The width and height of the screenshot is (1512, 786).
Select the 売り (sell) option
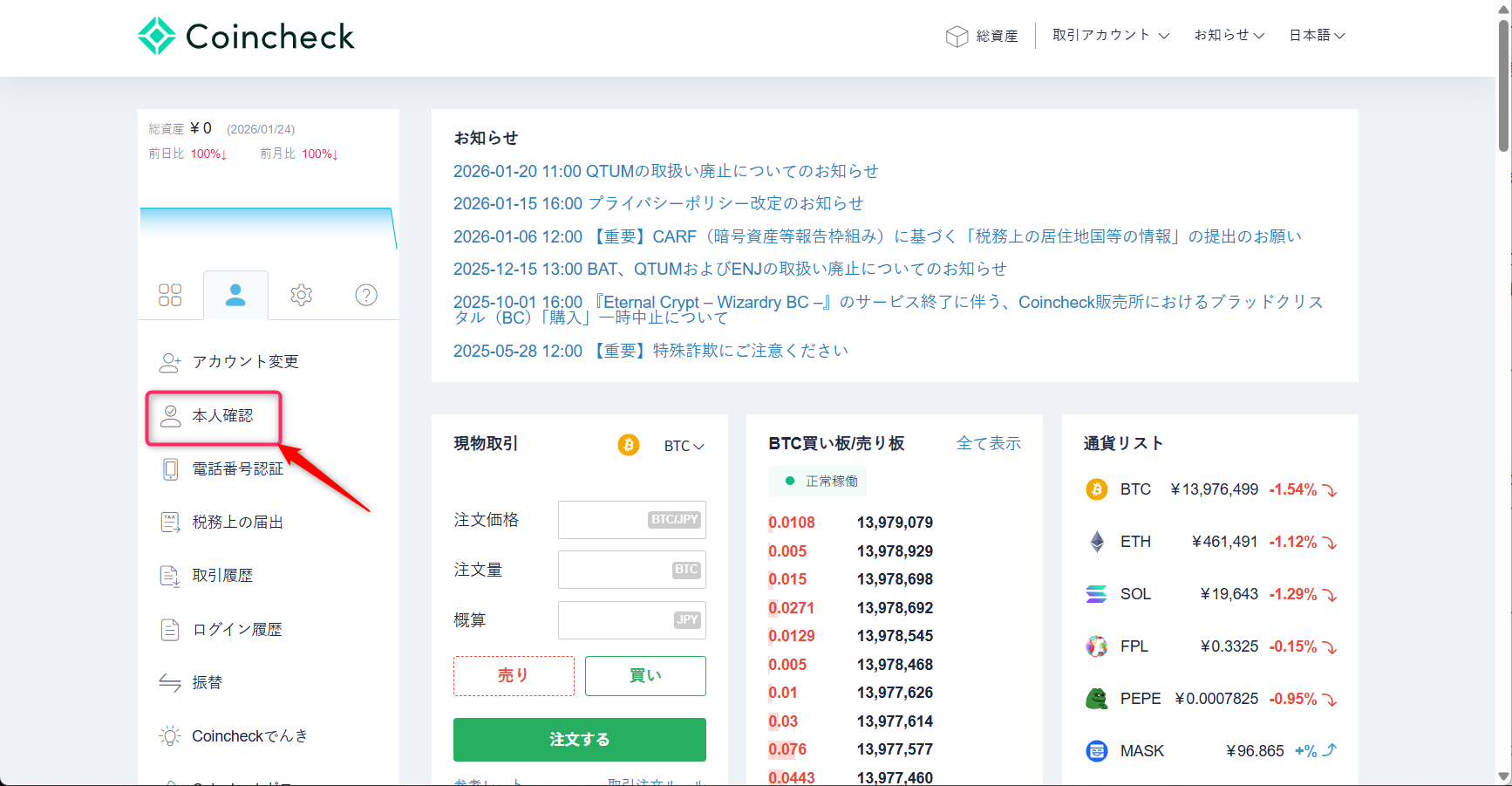514,675
